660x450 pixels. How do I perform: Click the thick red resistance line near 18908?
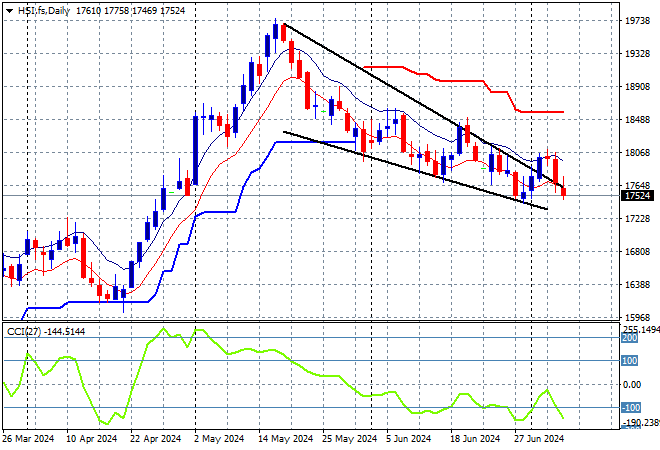(x=463, y=81)
